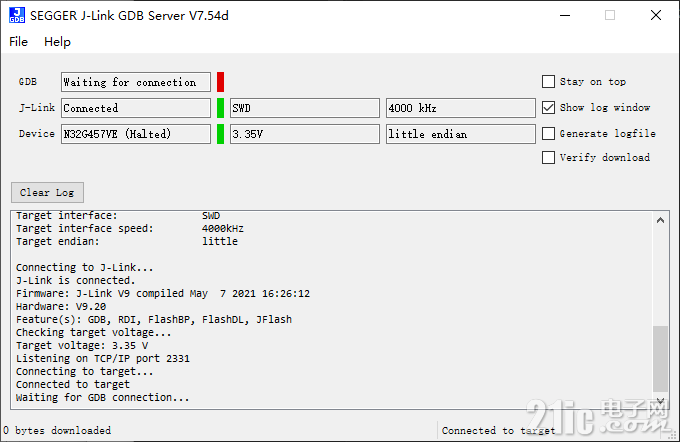Screen dimensions: 680x442
Task: Click the log window scrollbar thumb
Action: pos(660,359)
